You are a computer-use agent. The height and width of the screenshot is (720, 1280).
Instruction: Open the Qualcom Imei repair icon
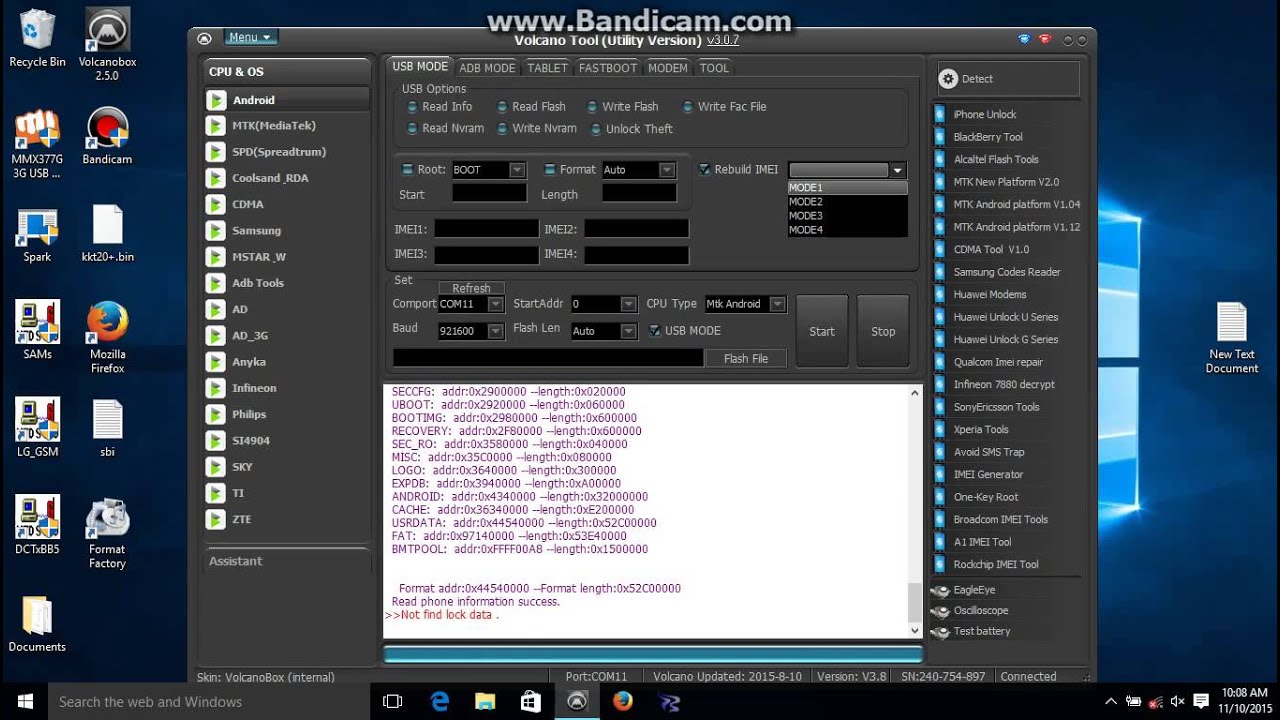939,362
